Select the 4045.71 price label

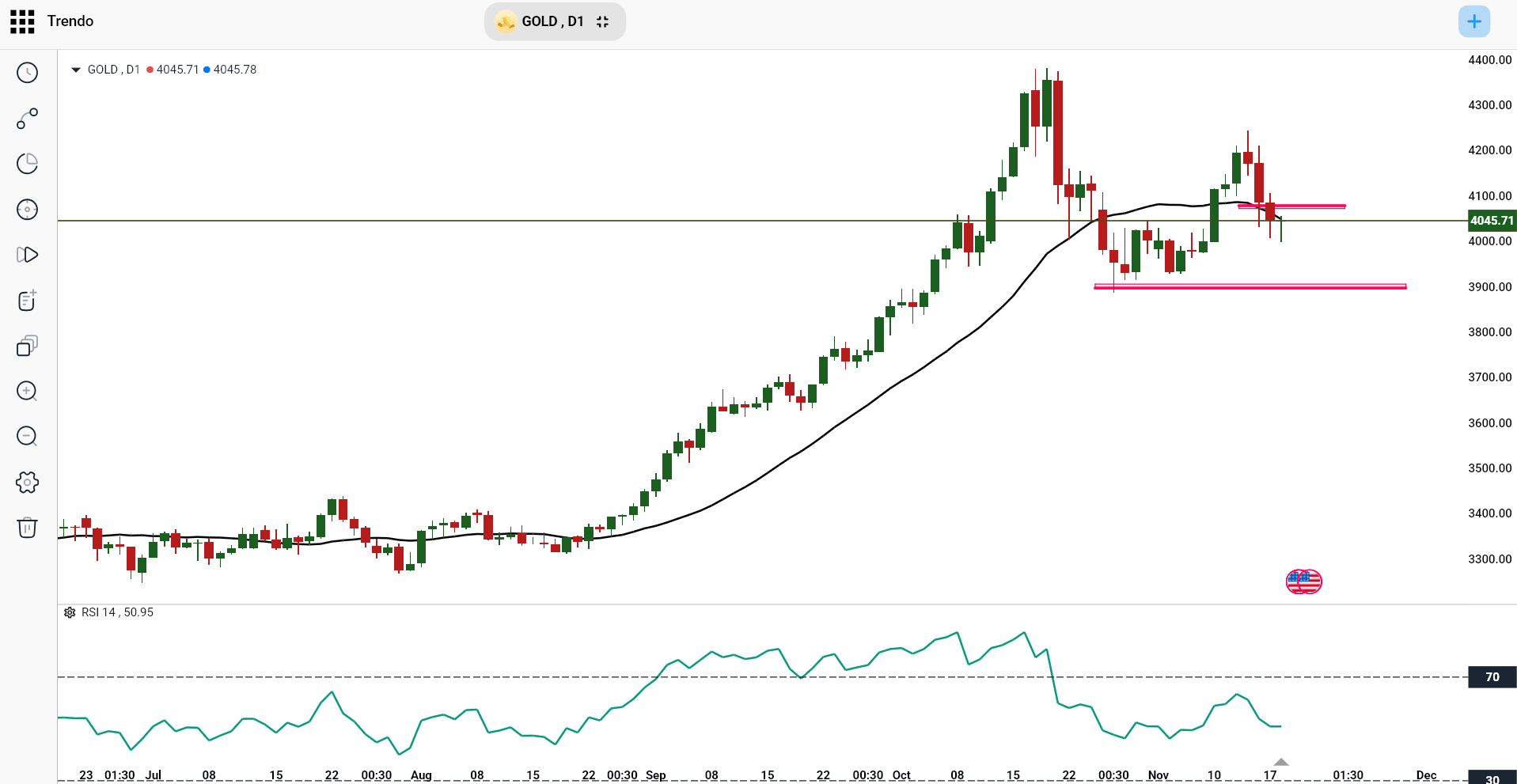1491,221
